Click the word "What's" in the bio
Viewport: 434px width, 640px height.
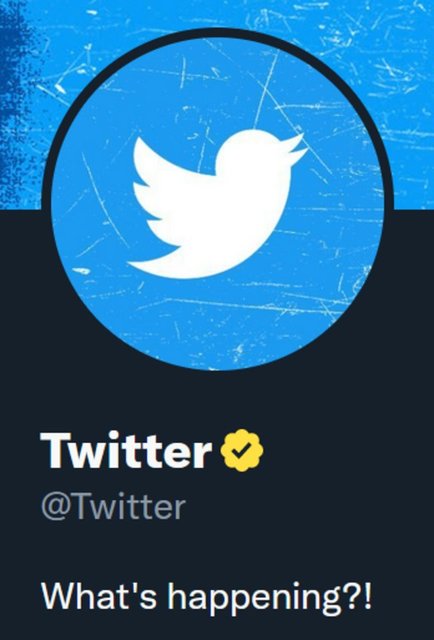[x=98, y=595]
